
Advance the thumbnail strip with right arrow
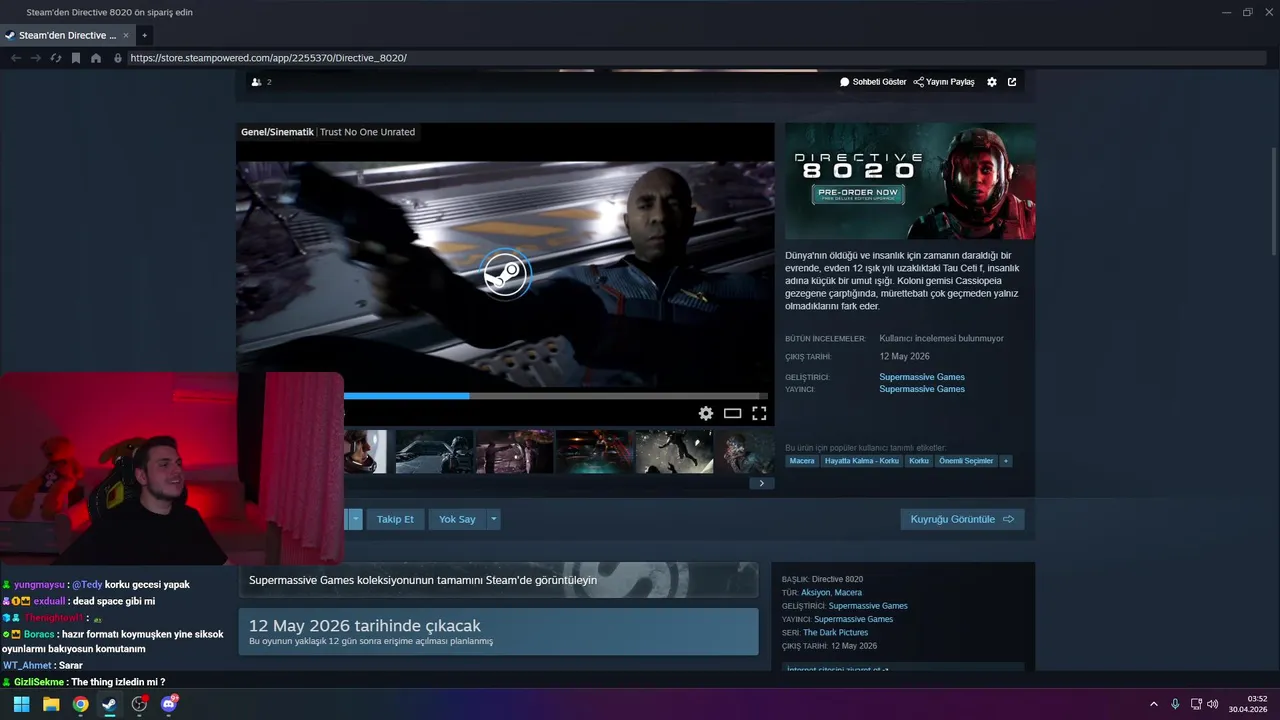coord(761,483)
